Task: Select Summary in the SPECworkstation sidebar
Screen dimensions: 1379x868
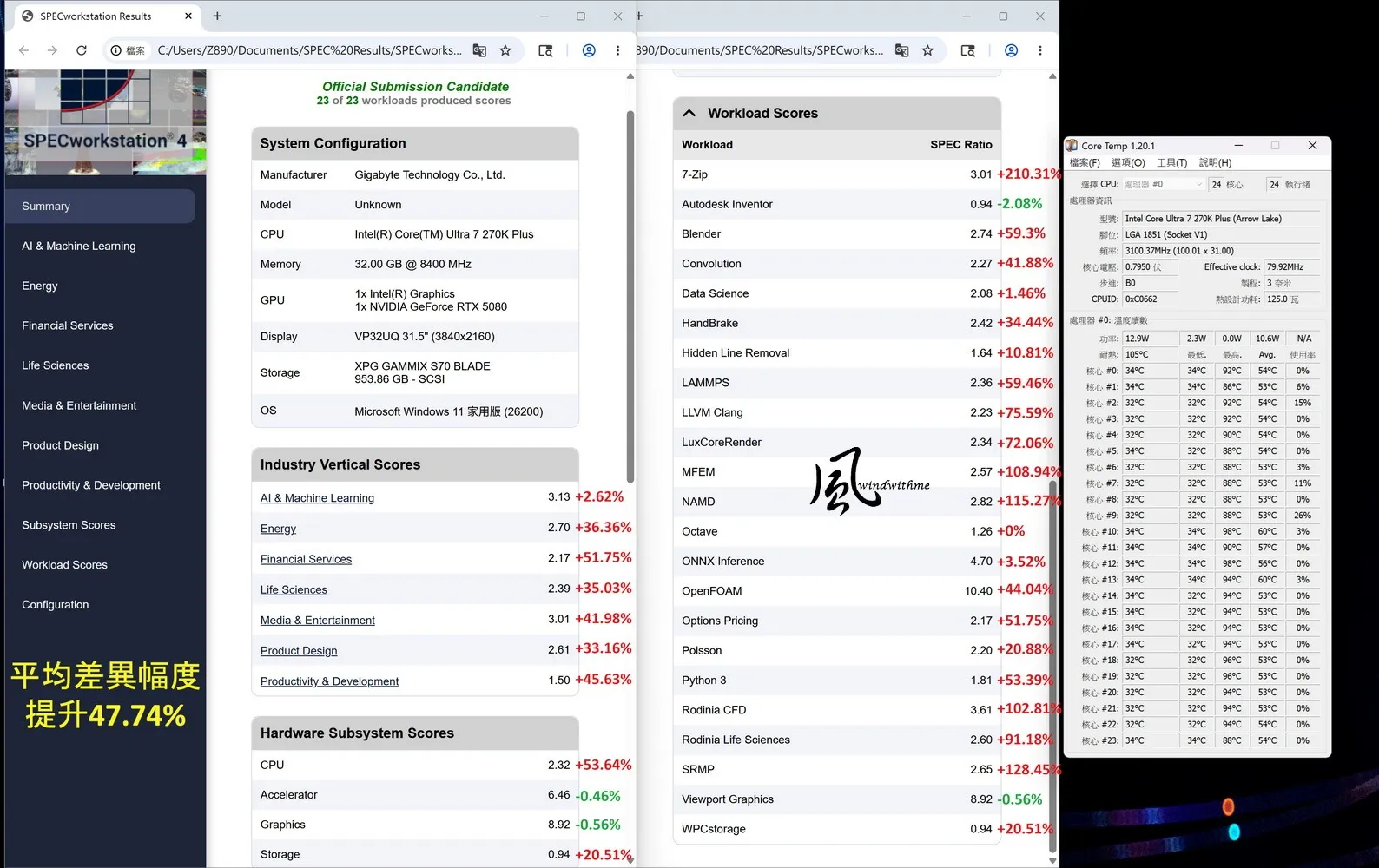Action: click(100, 207)
